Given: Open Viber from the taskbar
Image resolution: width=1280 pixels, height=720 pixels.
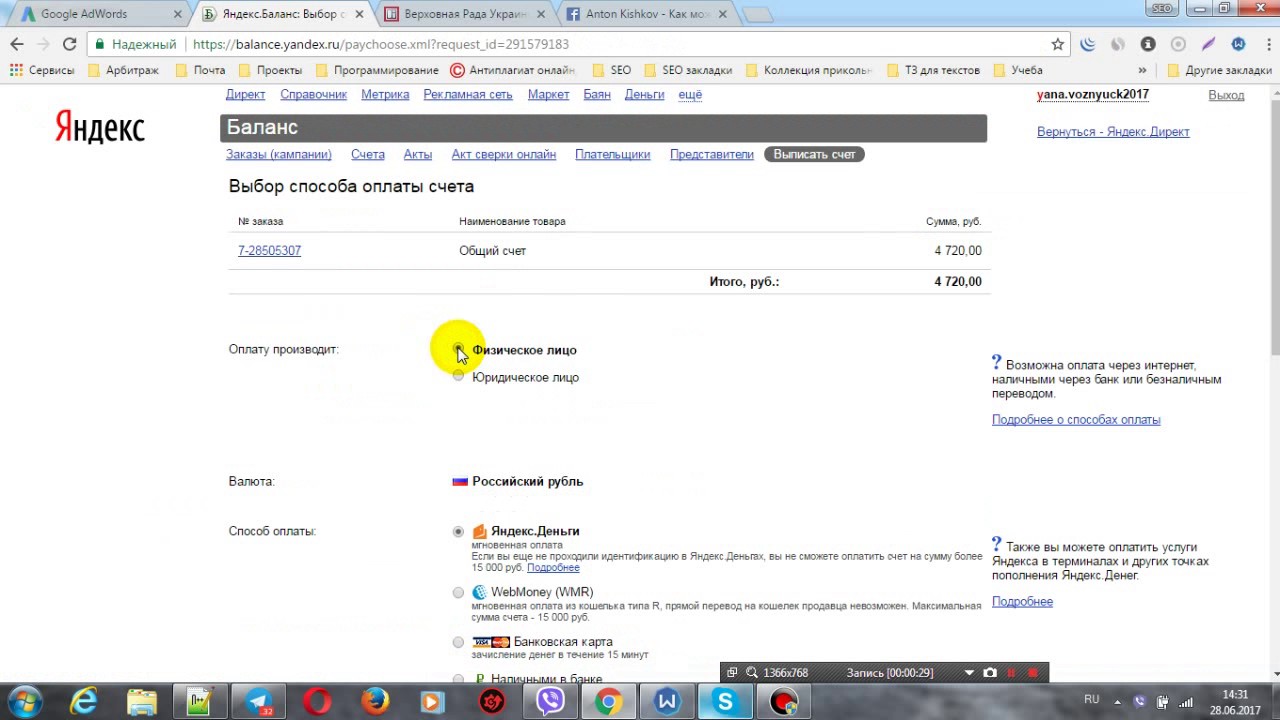Looking at the screenshot, I should tap(550, 702).
